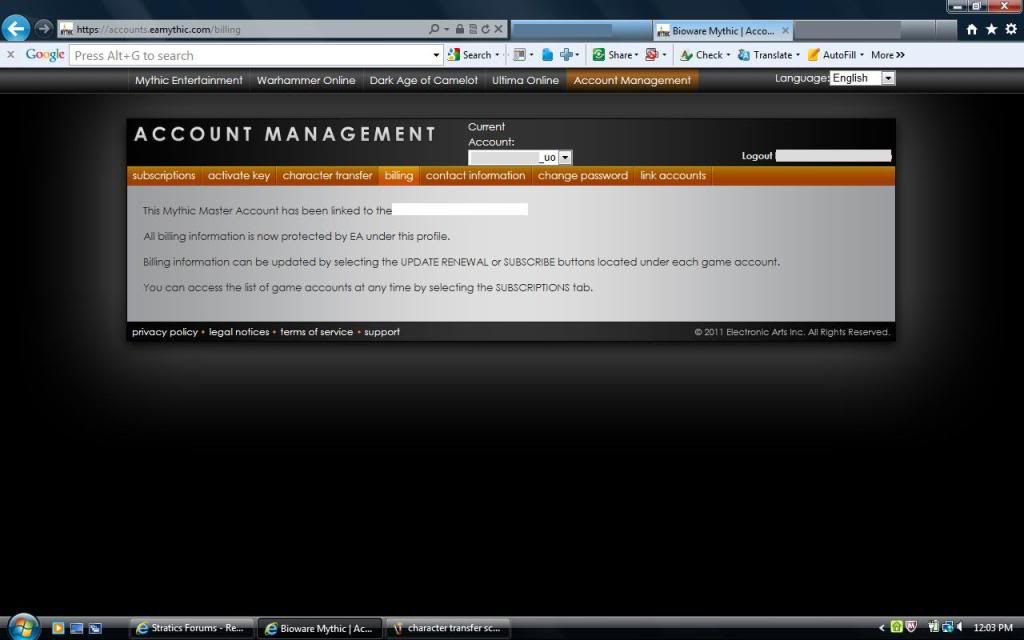This screenshot has width=1024, height=640.
Task: Click the red popup blocker icon
Action: 651,56
